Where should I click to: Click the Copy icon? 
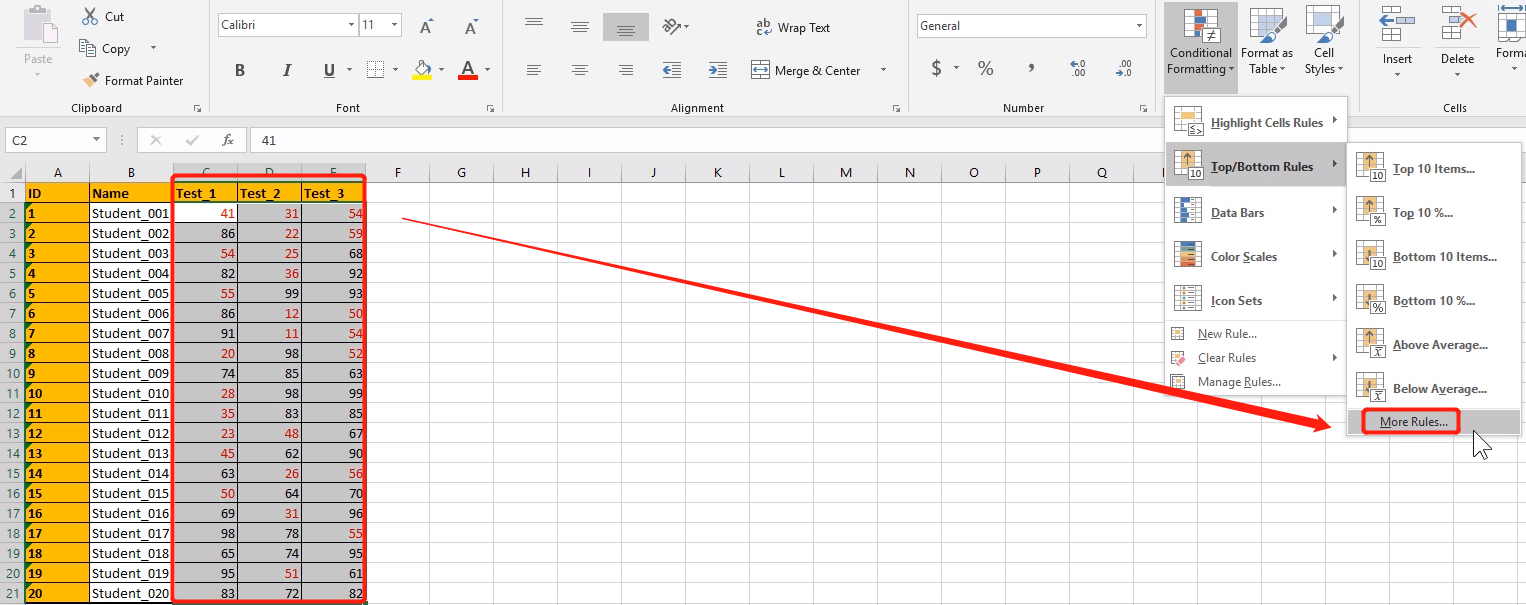pos(88,48)
